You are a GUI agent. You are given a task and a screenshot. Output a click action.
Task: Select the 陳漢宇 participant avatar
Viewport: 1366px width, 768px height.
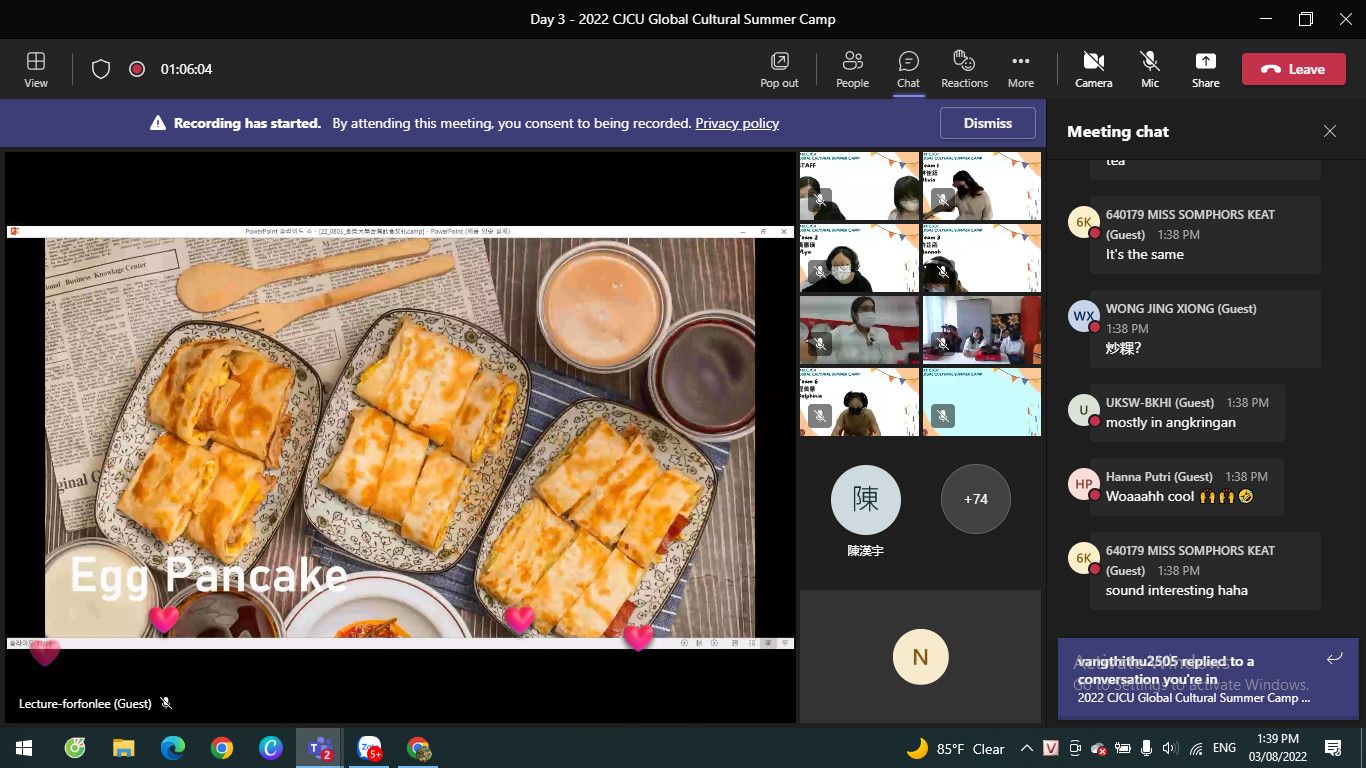click(865, 499)
